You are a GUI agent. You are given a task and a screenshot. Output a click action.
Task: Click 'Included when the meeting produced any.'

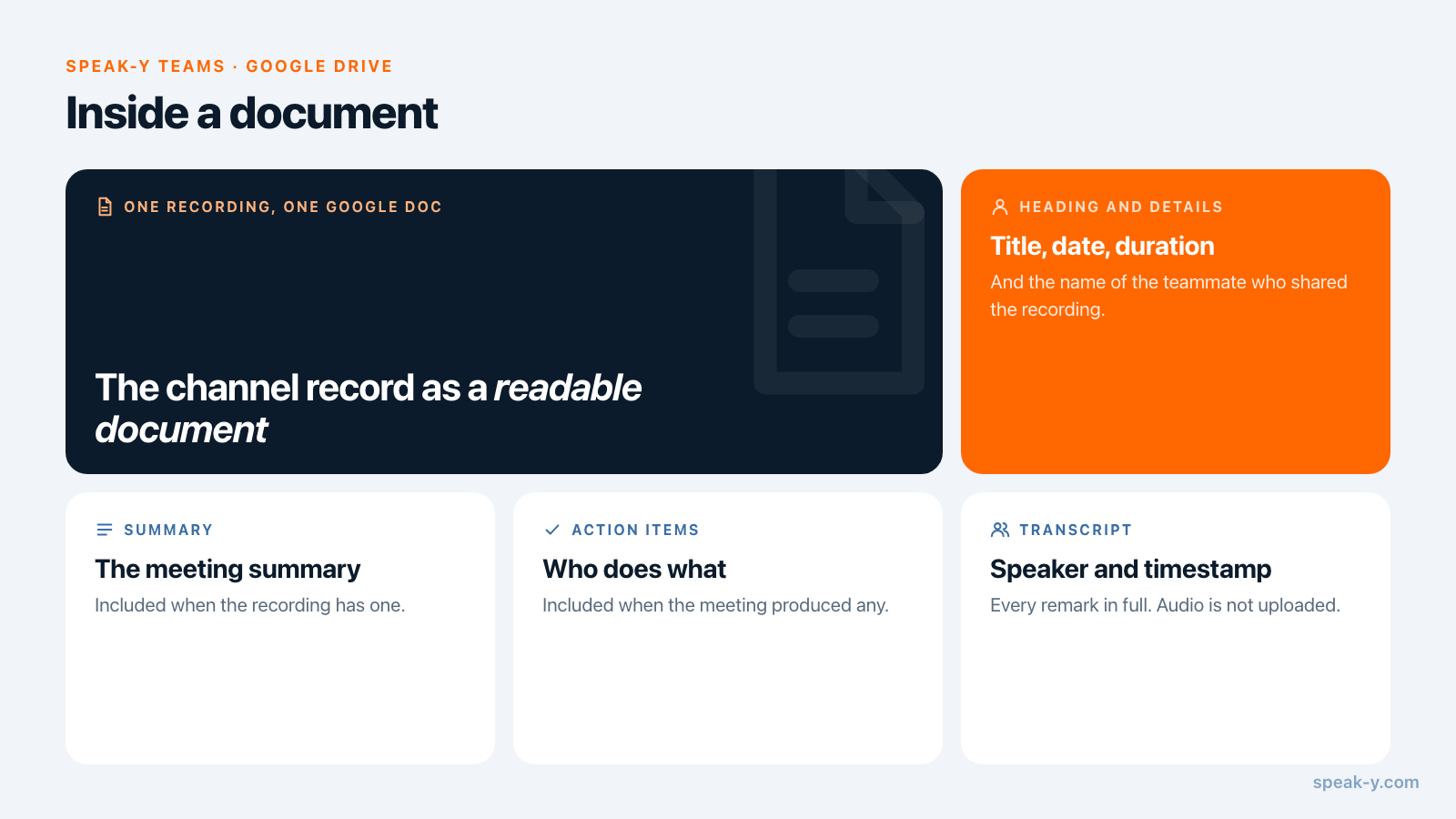tap(715, 605)
